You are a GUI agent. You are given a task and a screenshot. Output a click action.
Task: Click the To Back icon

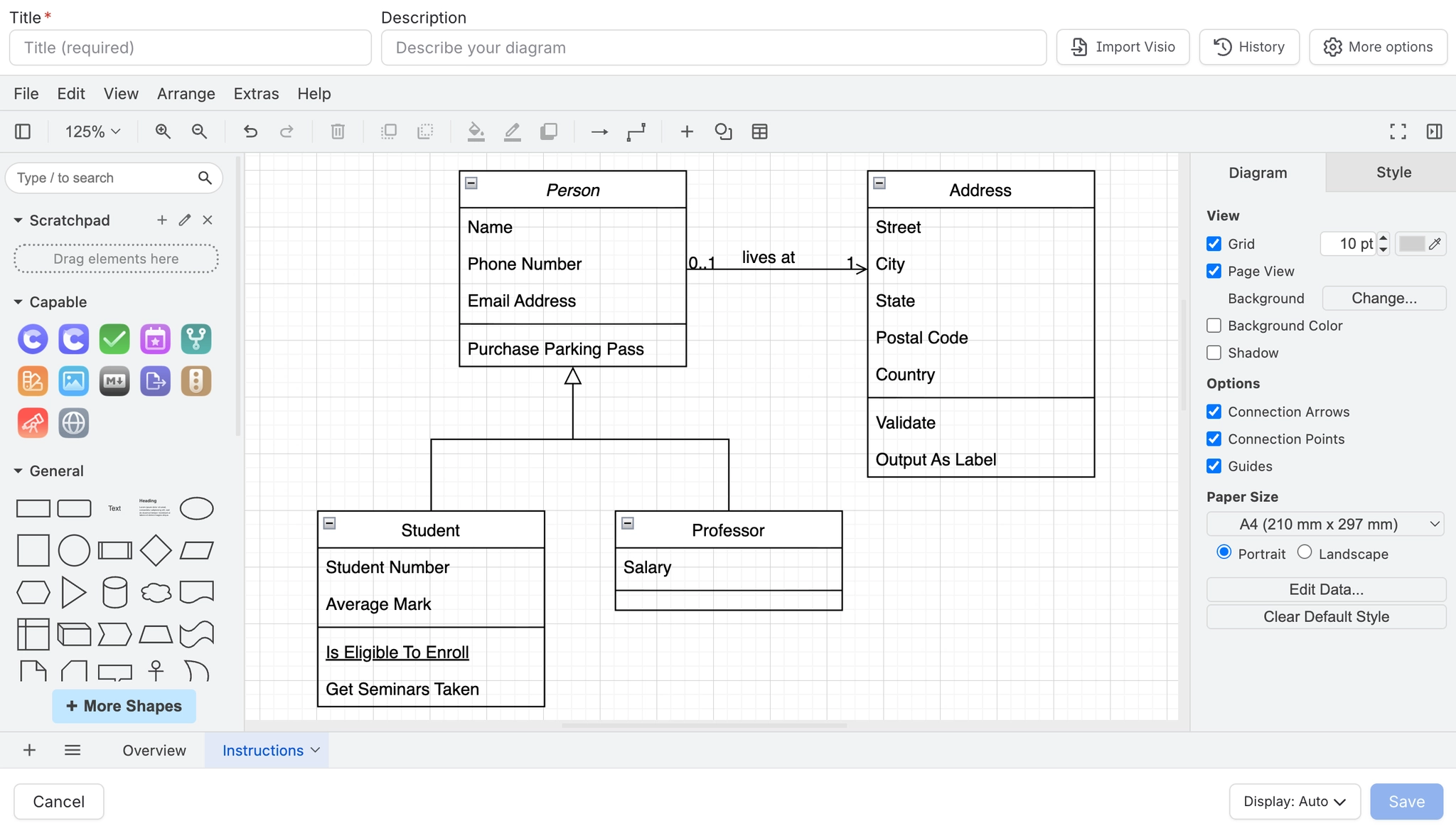click(x=425, y=132)
